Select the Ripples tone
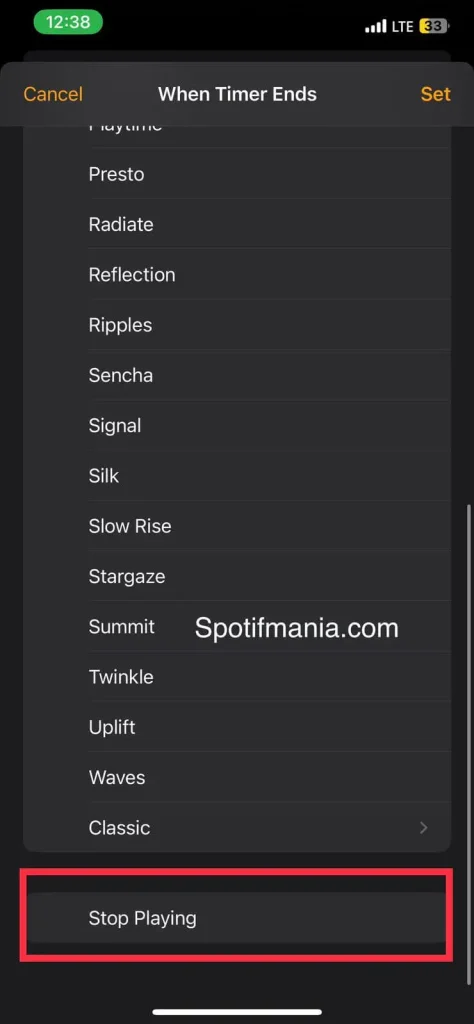The image size is (474, 1024). 237,325
